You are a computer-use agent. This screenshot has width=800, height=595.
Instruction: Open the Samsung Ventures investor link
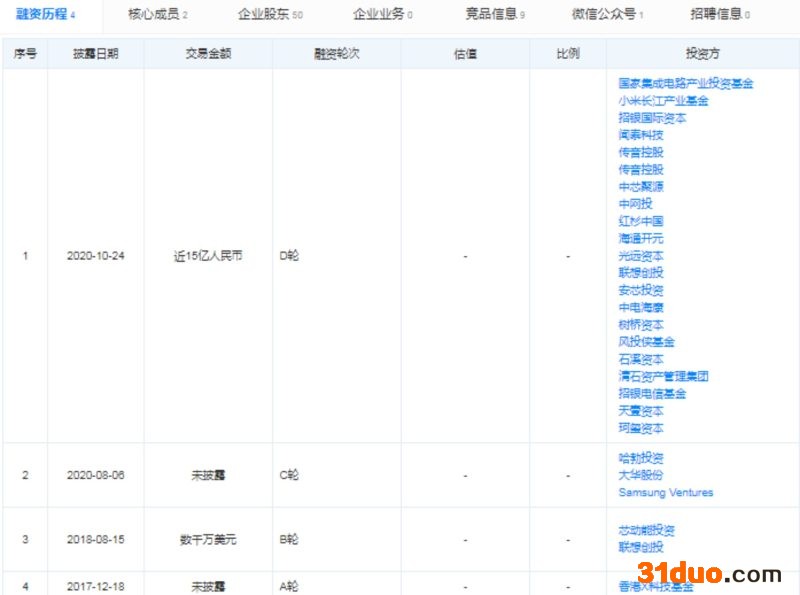(x=666, y=492)
